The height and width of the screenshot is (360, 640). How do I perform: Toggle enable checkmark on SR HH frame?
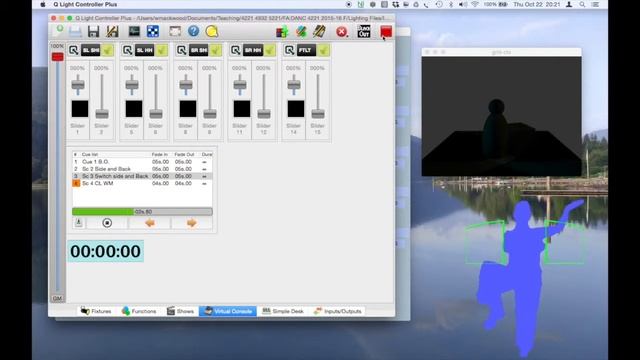(270, 50)
